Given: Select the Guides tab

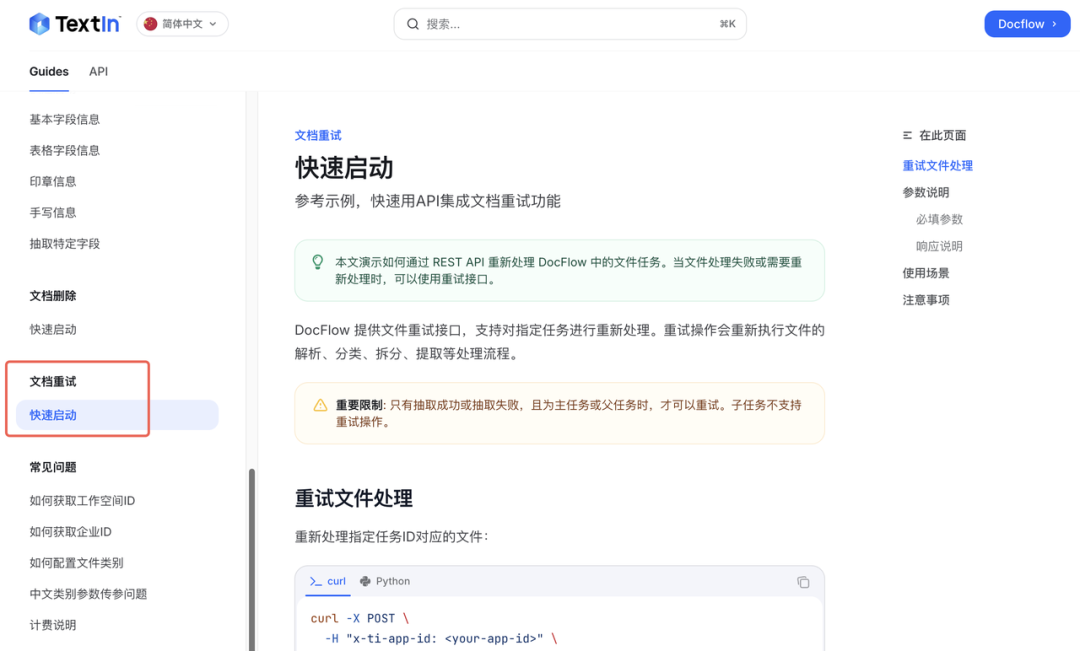Looking at the screenshot, I should pos(49,72).
